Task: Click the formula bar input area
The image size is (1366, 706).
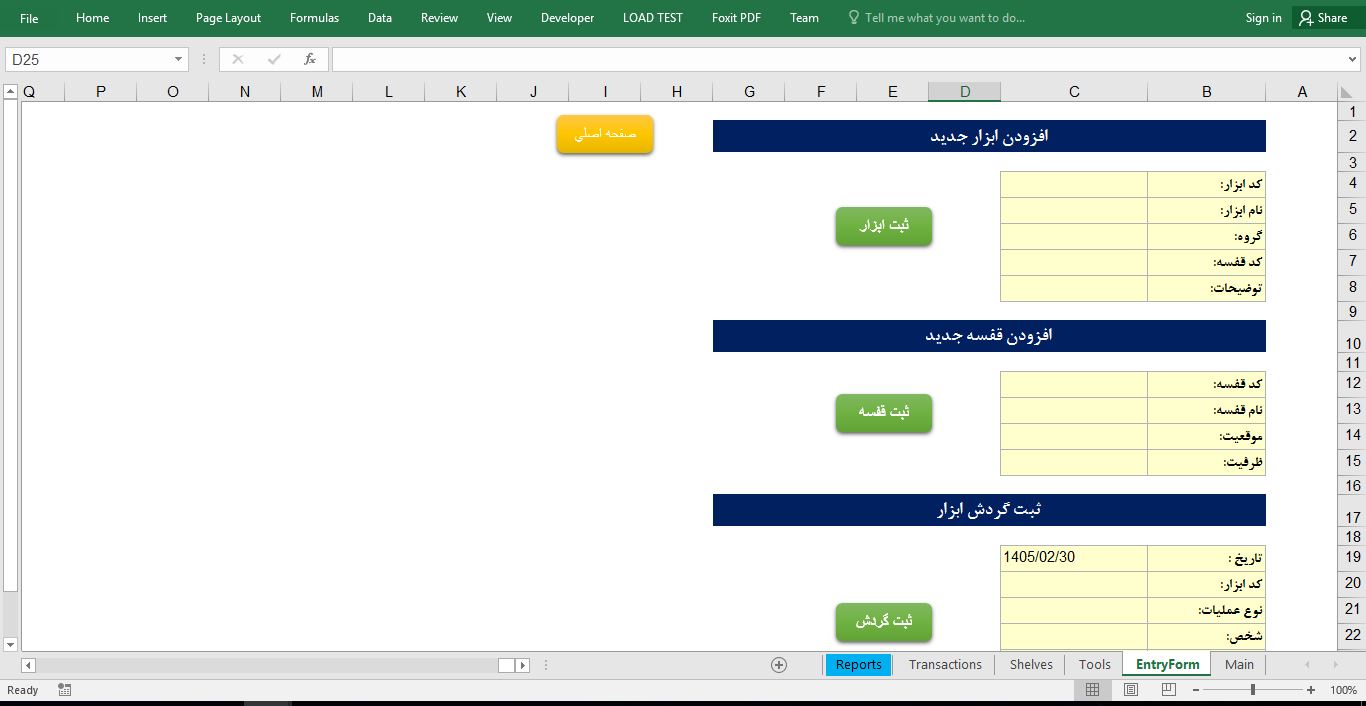Action: click(838, 60)
